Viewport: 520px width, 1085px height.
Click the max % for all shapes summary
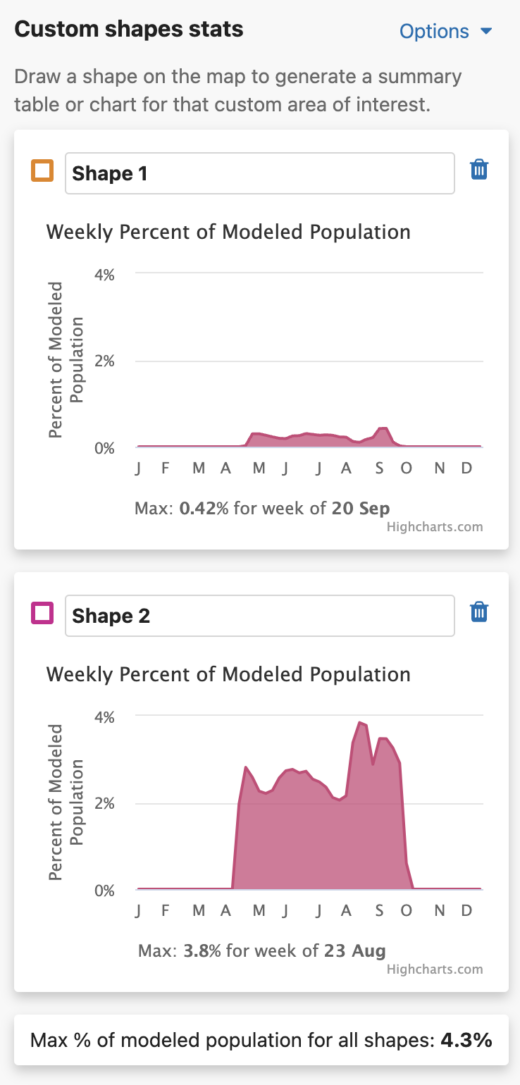tap(262, 1040)
